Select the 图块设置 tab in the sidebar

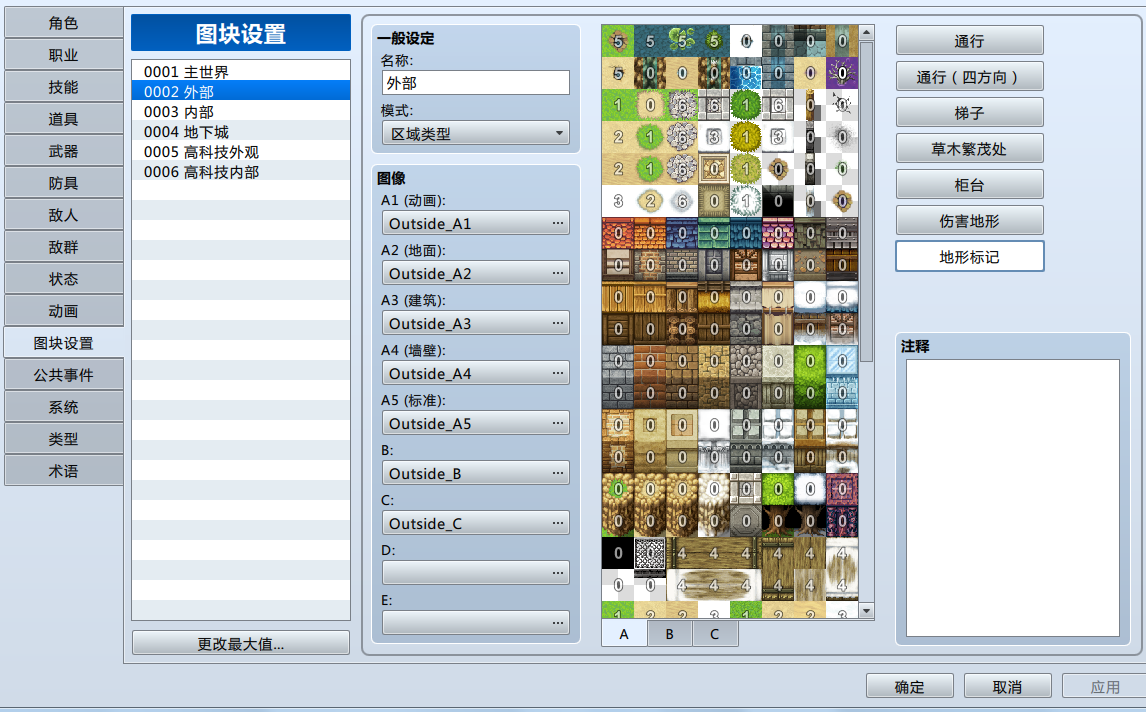pos(64,343)
